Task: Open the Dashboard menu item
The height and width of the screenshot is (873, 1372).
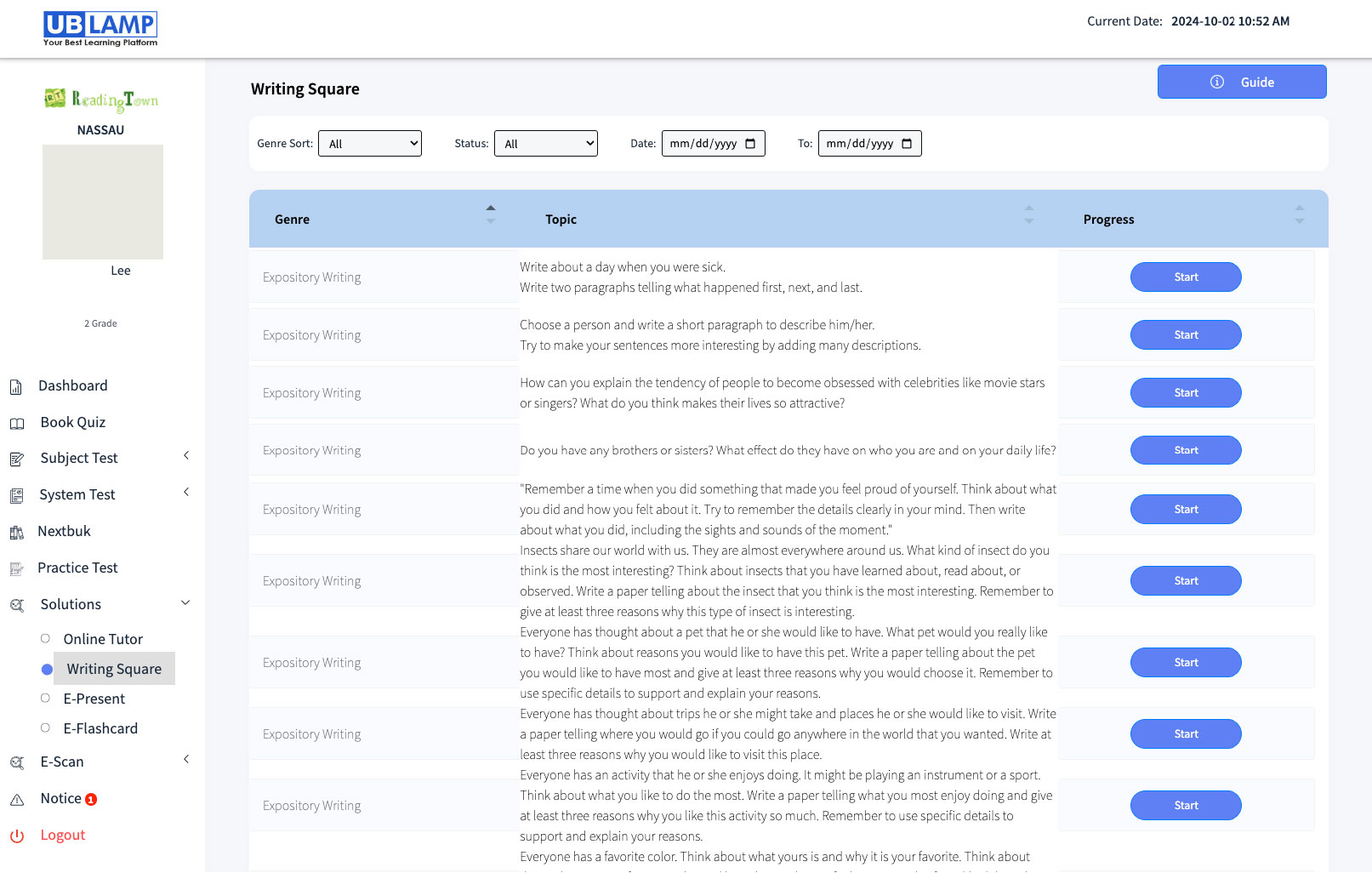Action: 73,385
